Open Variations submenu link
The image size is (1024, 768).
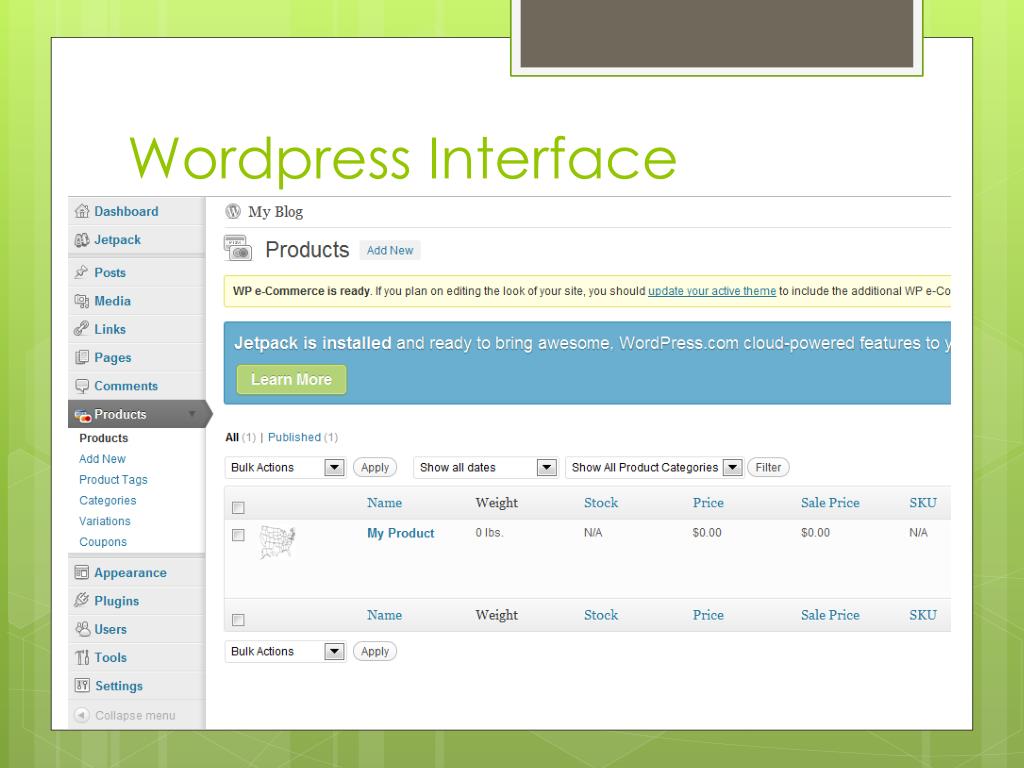tap(105, 521)
